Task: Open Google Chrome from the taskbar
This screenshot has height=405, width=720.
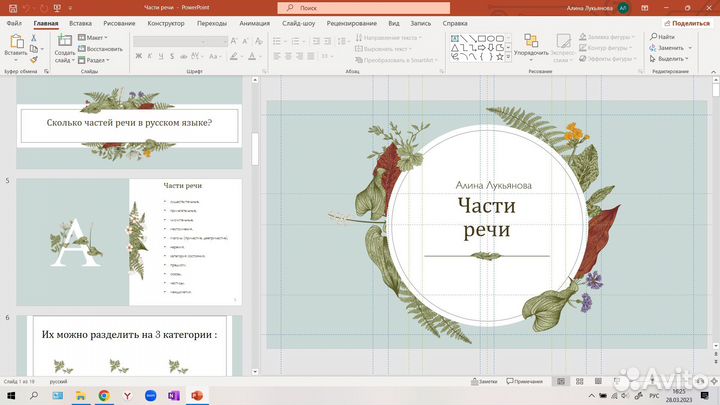Action: point(104,395)
